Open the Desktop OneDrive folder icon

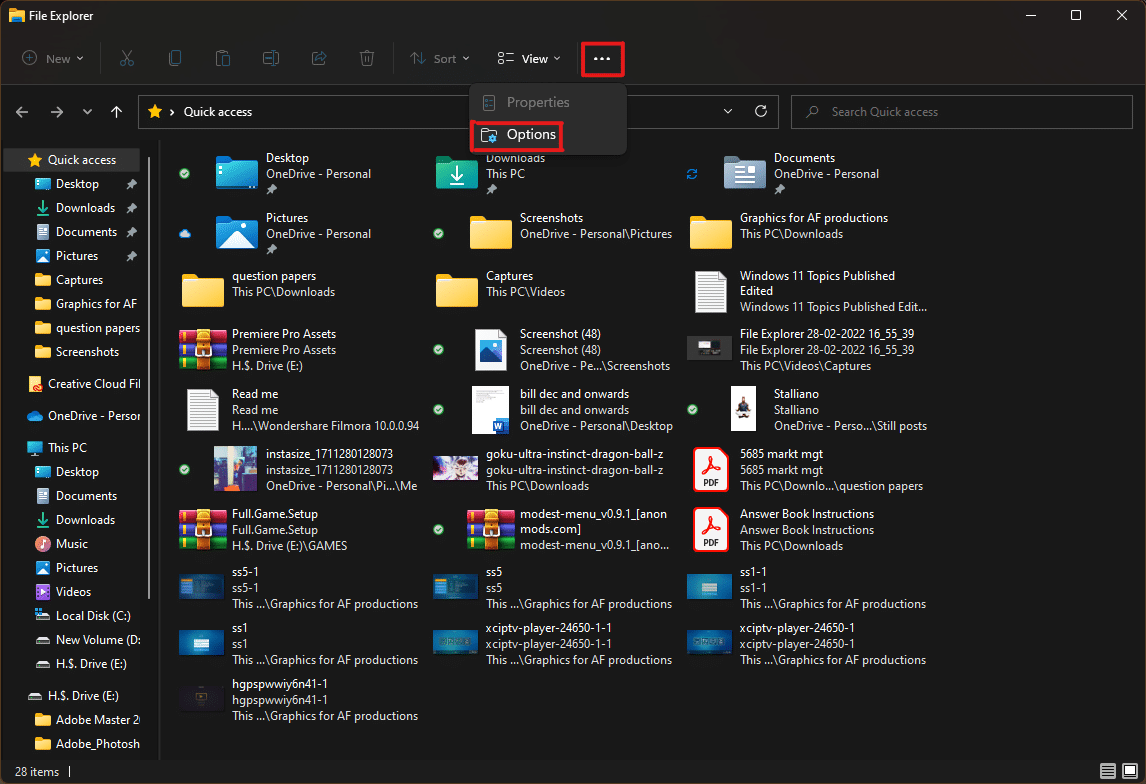(x=236, y=173)
